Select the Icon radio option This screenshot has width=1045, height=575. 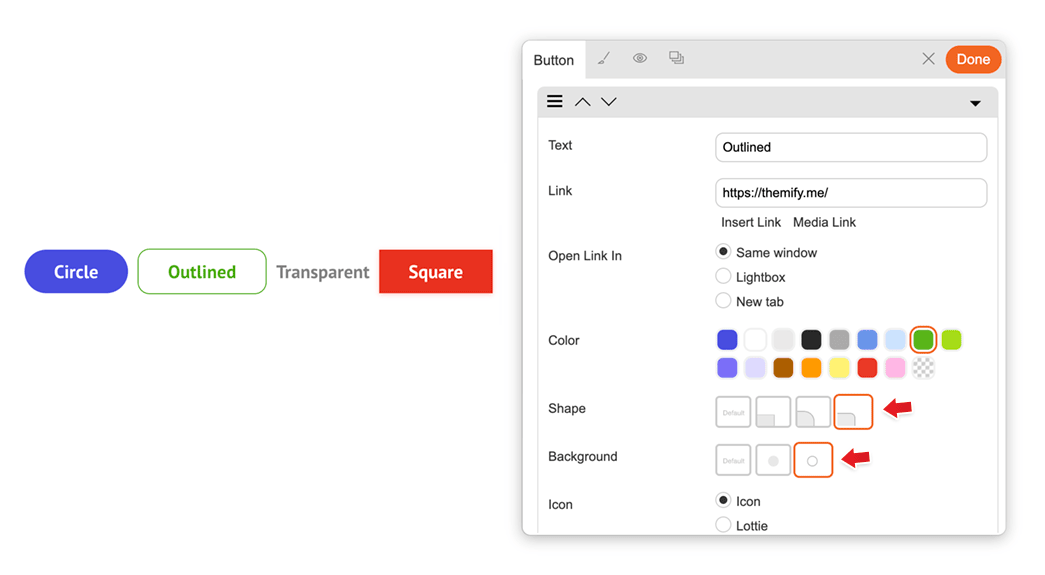(723, 500)
